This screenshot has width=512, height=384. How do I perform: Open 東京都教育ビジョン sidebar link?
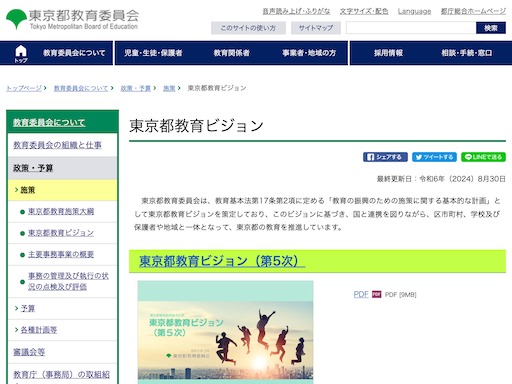(61, 233)
